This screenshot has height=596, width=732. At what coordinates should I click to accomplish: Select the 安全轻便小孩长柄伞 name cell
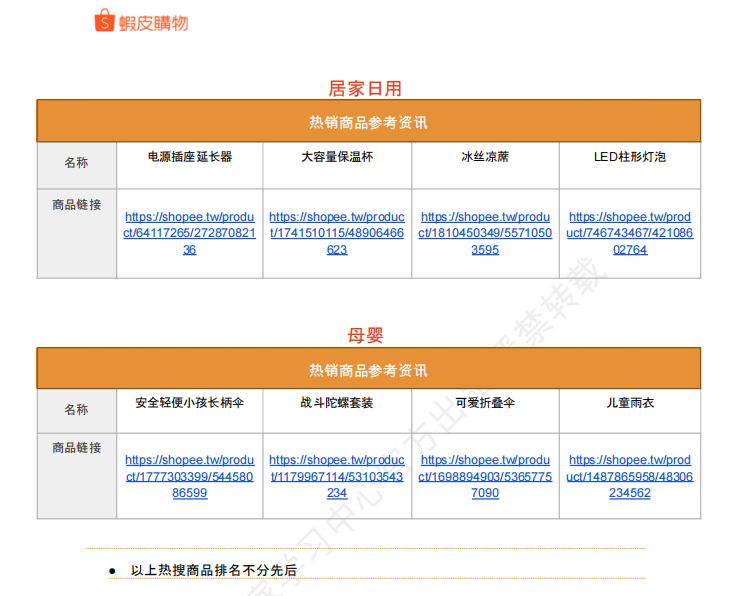pos(190,411)
